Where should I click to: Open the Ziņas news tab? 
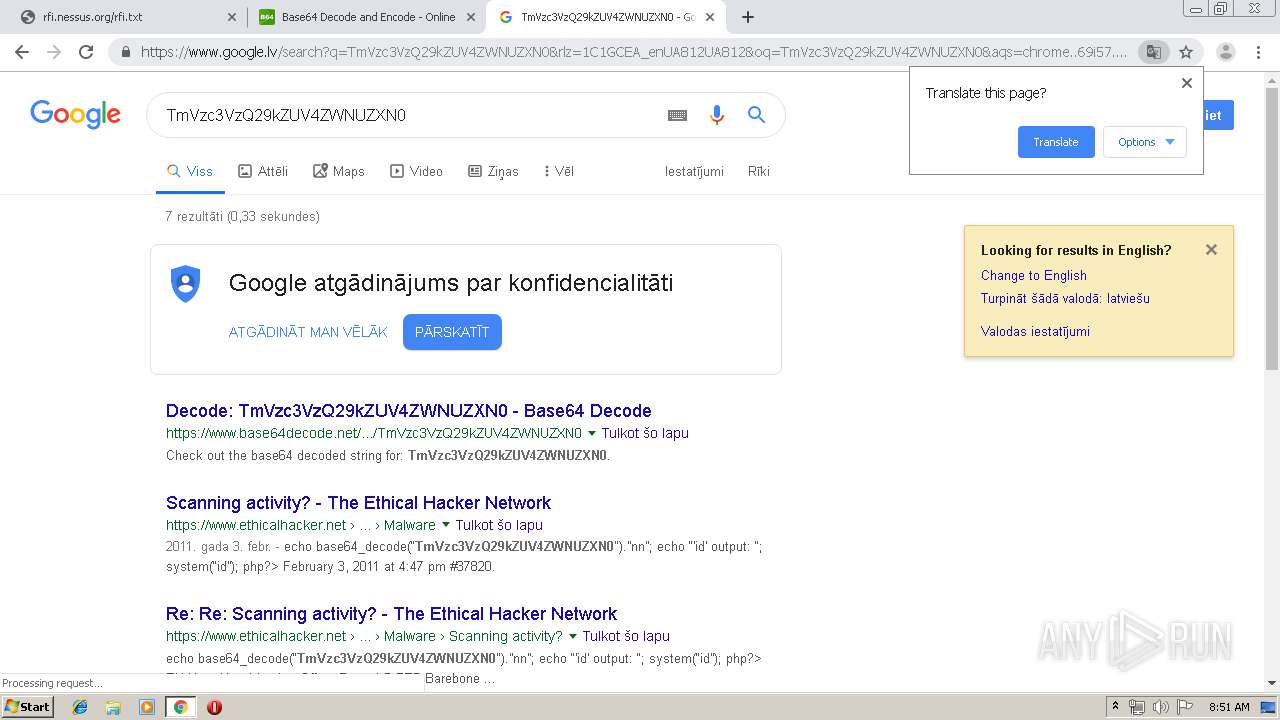493,171
